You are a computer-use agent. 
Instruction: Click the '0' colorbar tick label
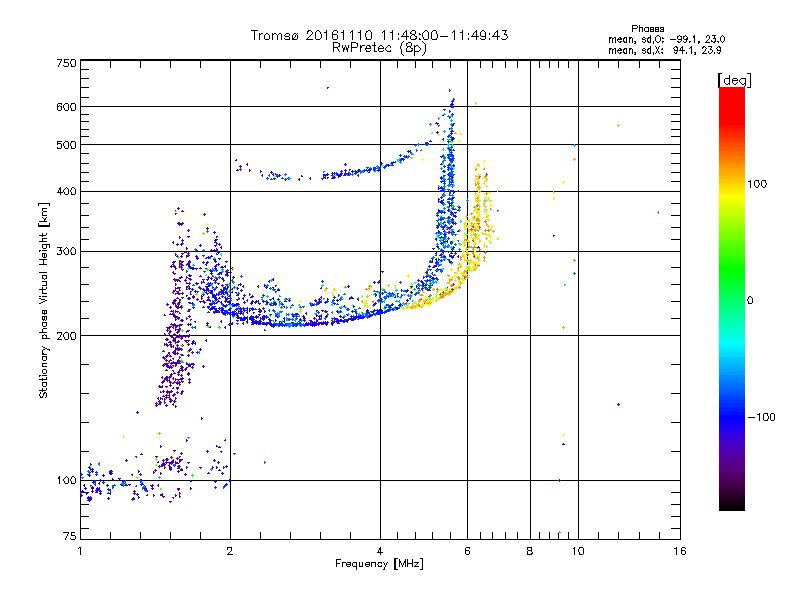pos(750,301)
